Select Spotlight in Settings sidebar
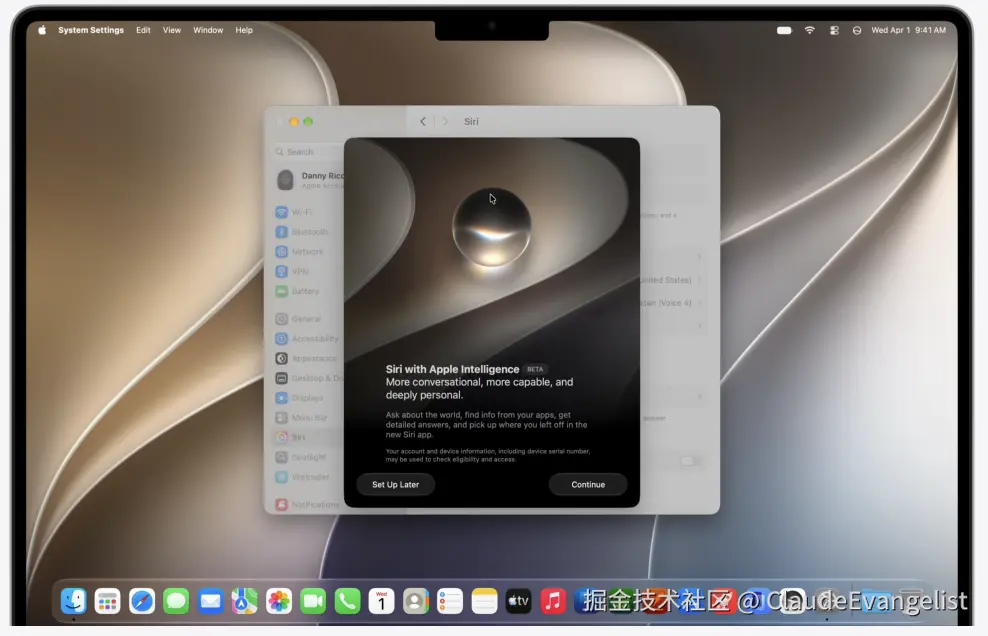The height and width of the screenshot is (636, 988). pos(309,457)
